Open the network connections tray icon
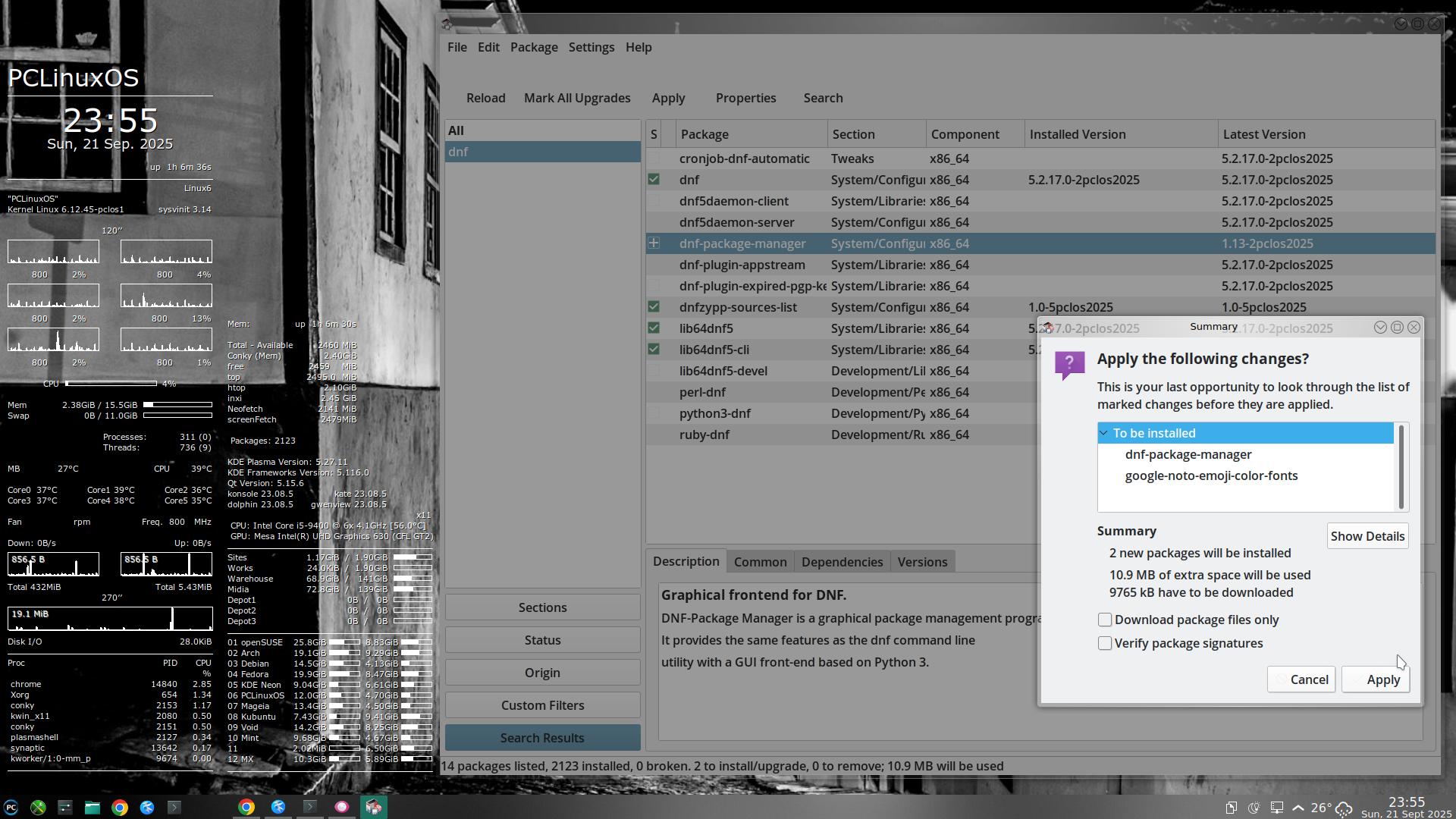This screenshot has height=819, width=1456. (x=1277, y=808)
